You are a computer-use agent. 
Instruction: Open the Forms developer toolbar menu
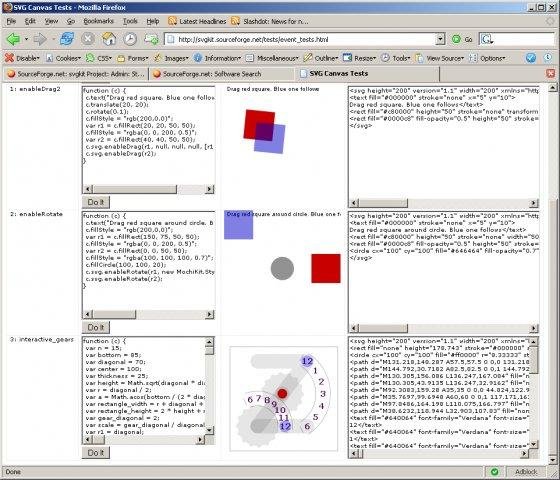(x=132, y=58)
